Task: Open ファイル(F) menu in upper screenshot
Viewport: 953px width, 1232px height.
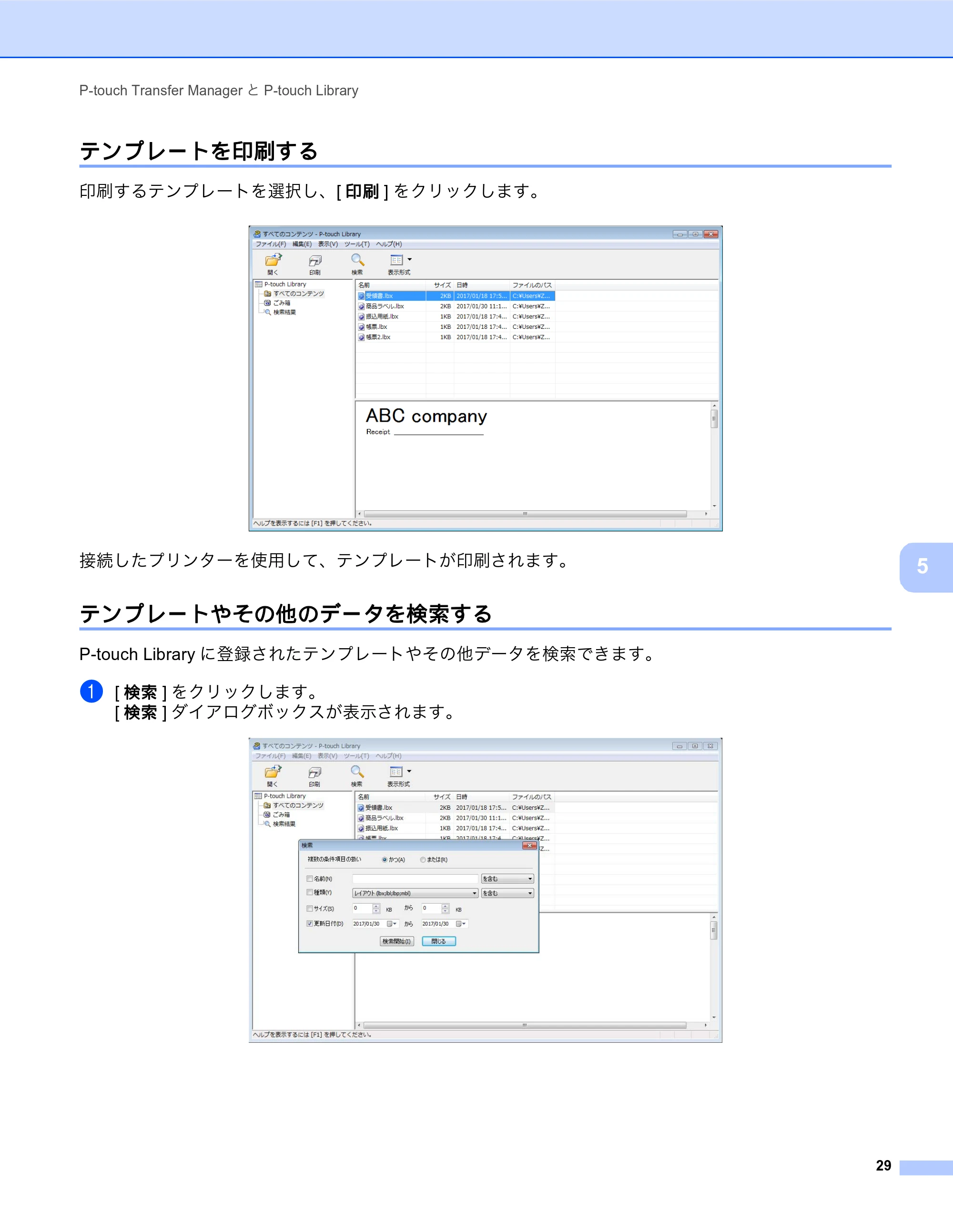Action: point(271,244)
